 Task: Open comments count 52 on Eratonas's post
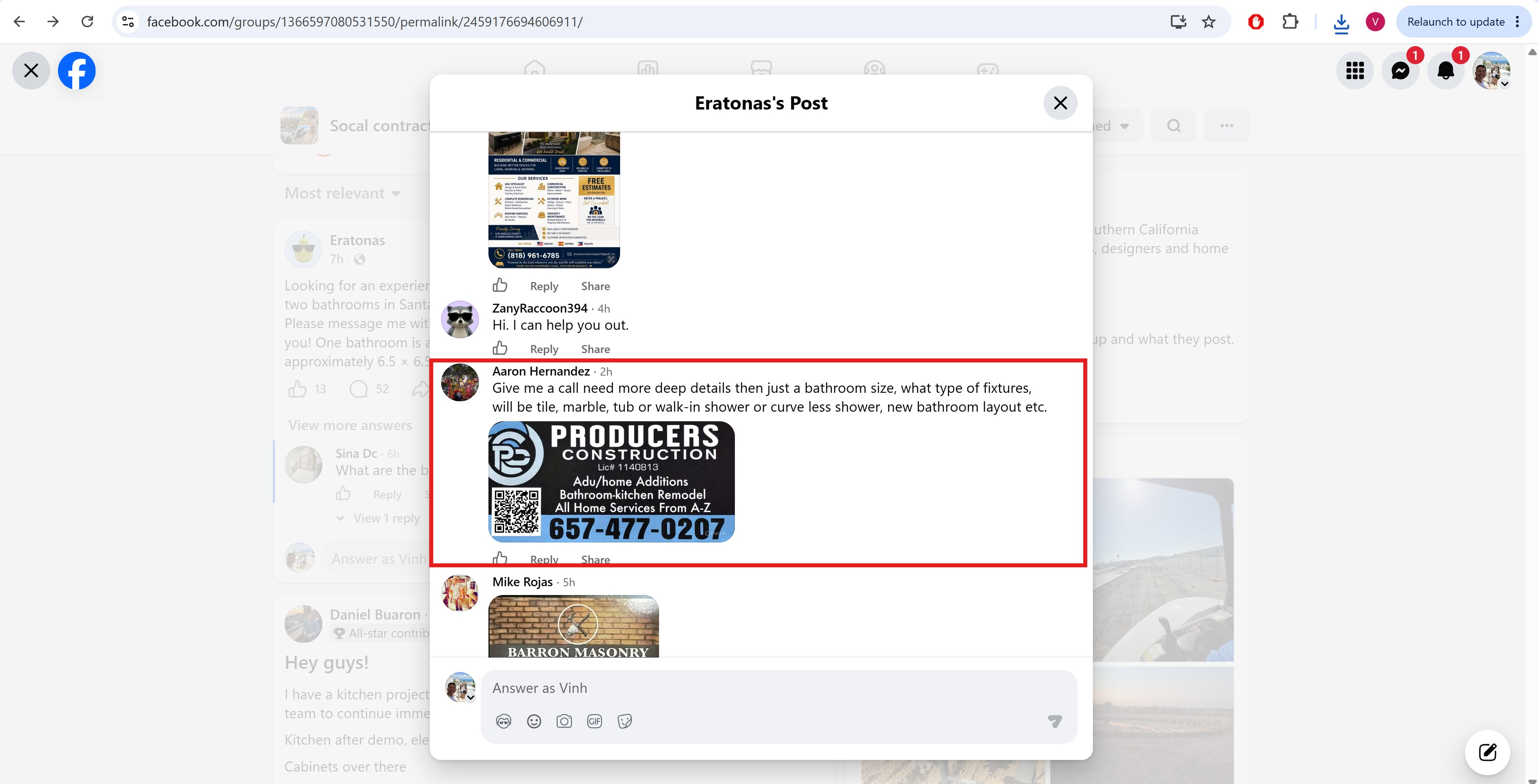coord(370,389)
